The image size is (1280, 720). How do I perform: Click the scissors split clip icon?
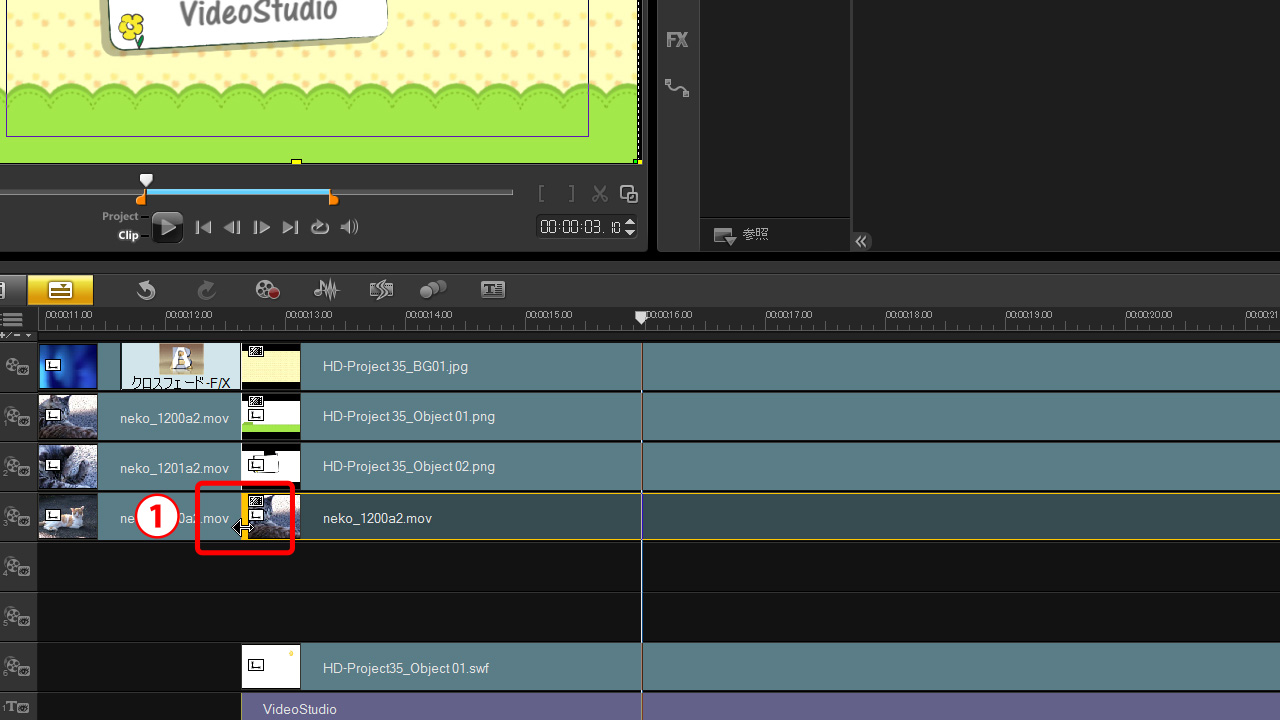pyautogui.click(x=600, y=194)
